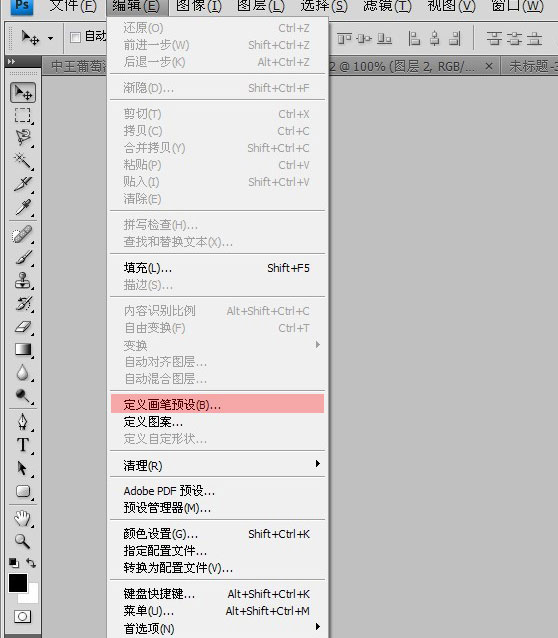This screenshot has width=558, height=638.
Task: Select the Gradient tool
Action: [x=23, y=349]
